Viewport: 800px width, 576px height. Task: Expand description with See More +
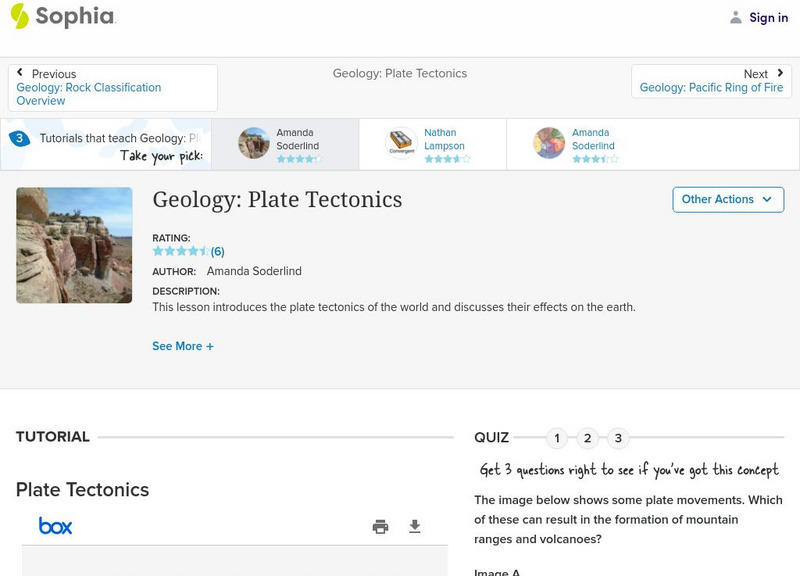183,346
